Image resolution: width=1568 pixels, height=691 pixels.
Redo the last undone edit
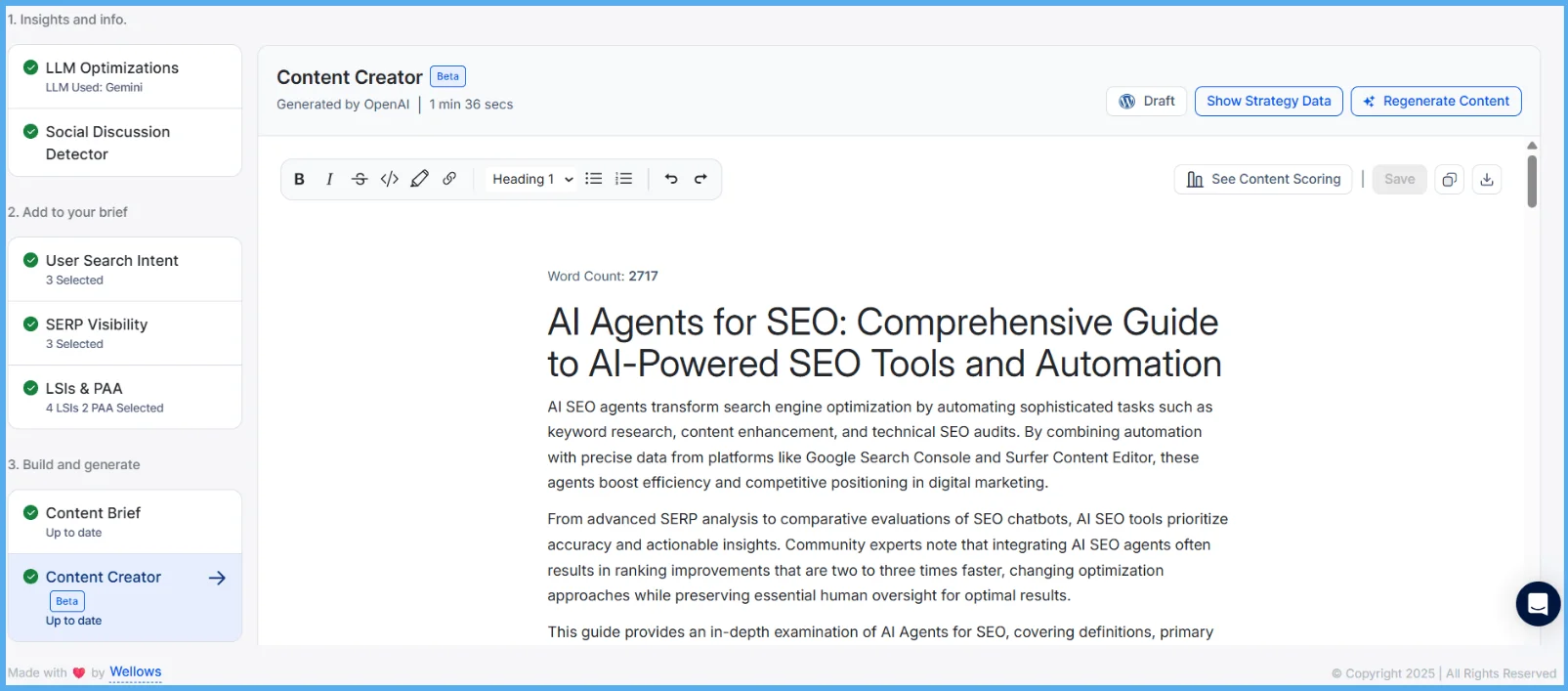(x=700, y=179)
